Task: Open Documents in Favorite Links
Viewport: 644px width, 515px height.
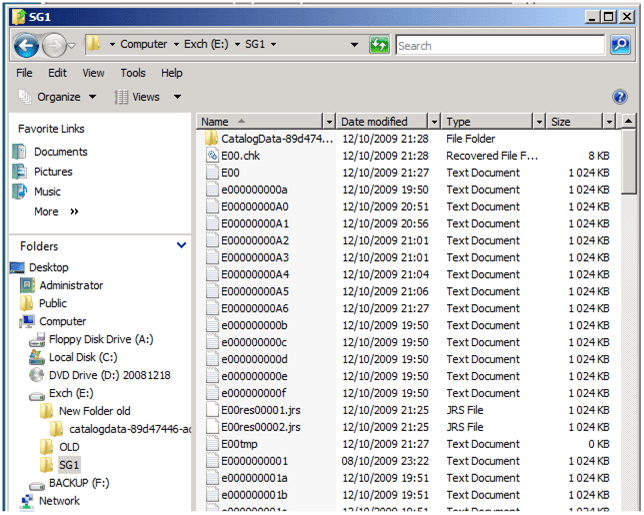Action: pos(60,152)
